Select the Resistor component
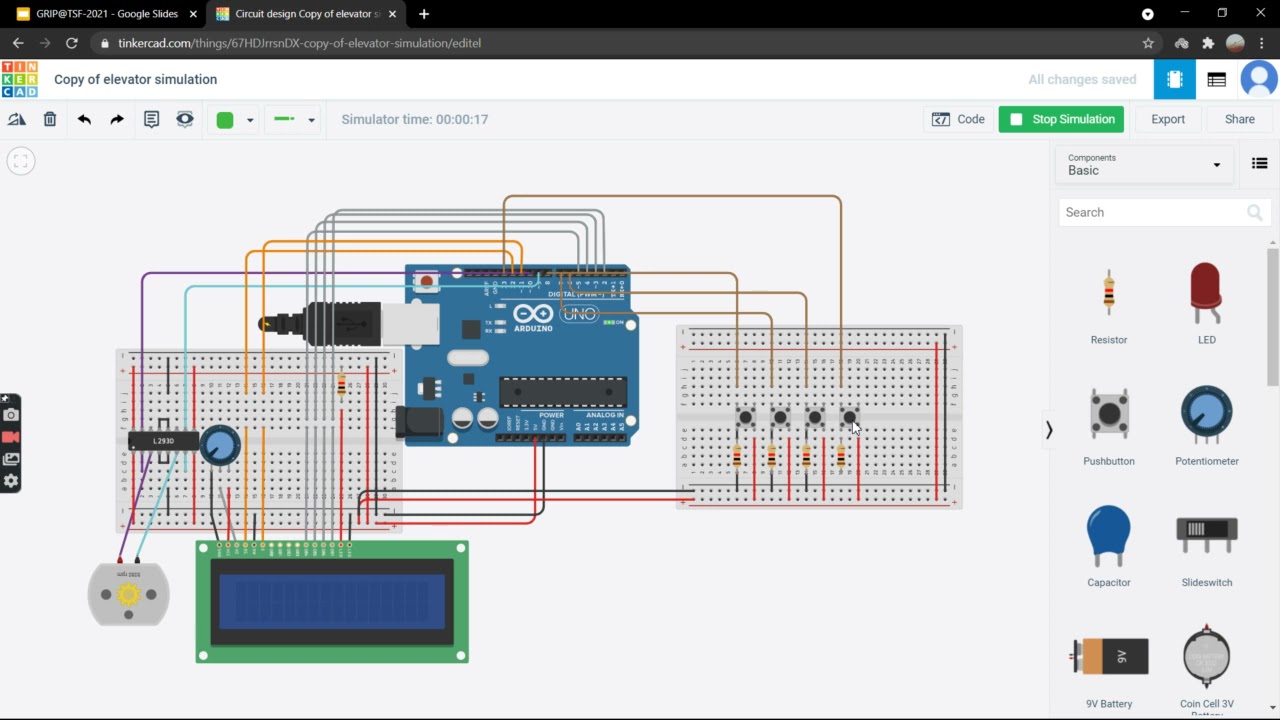Viewport: 1280px width, 720px height. tap(1109, 300)
